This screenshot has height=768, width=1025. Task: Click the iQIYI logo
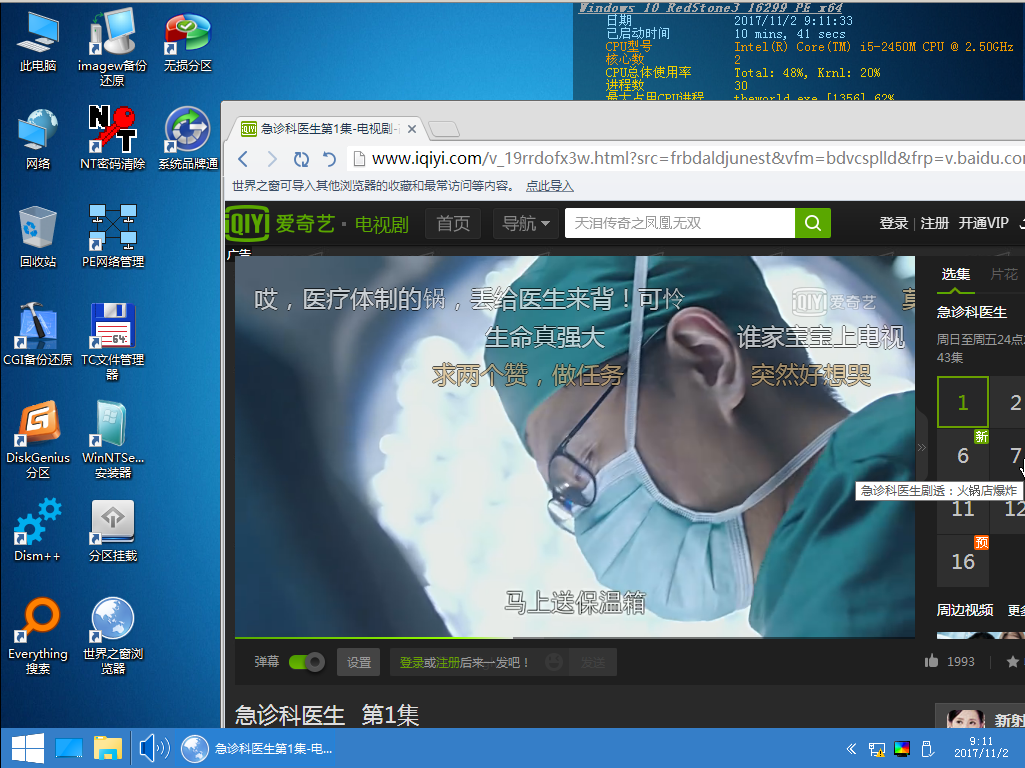[x=247, y=224]
